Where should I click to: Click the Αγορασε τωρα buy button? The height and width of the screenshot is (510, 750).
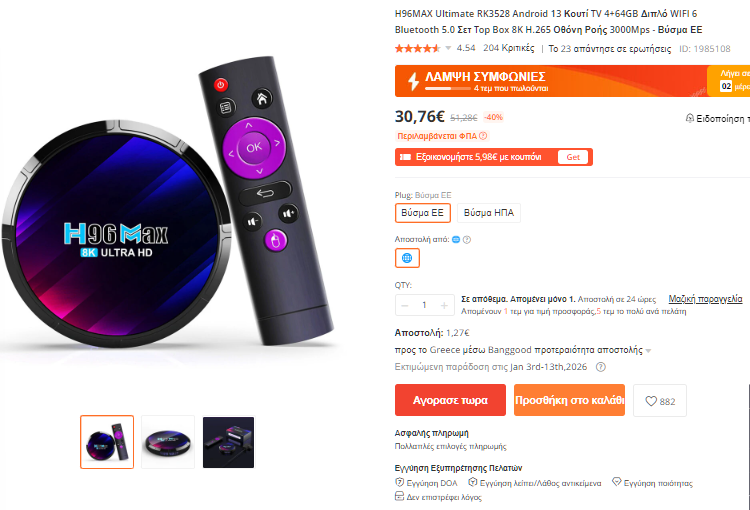(x=450, y=400)
